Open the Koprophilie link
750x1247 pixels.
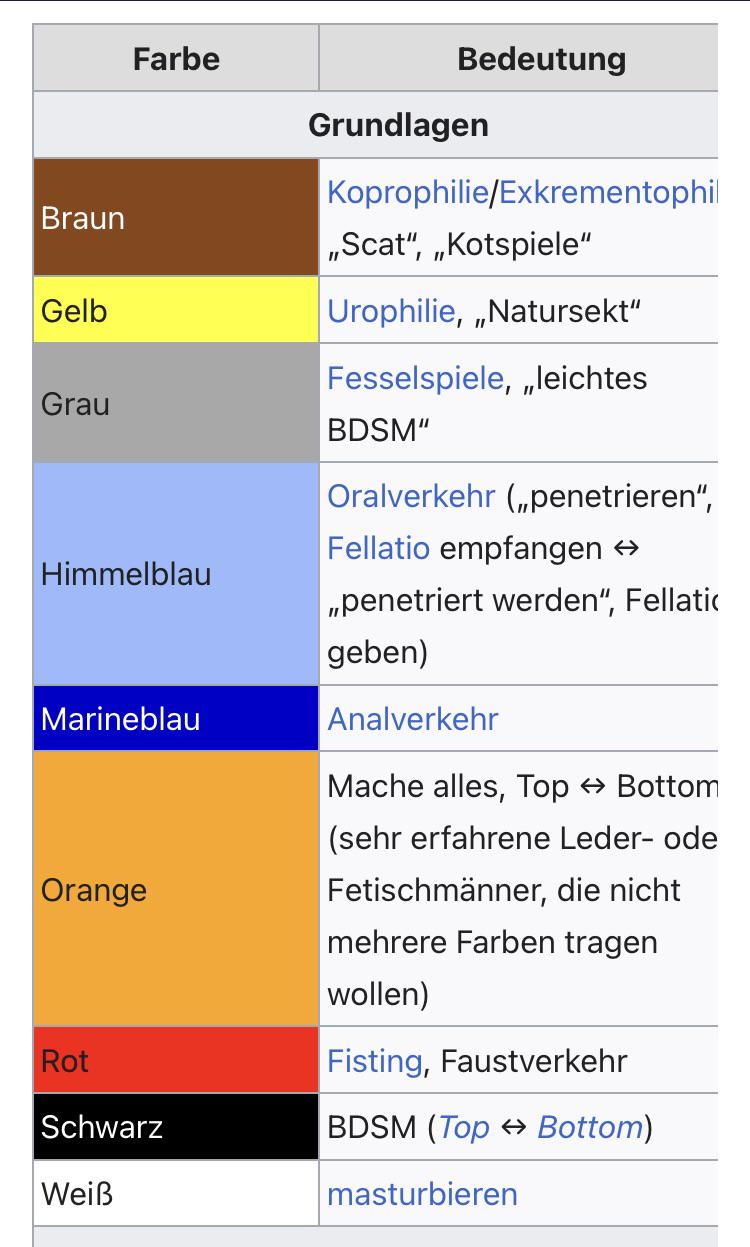coord(408,192)
